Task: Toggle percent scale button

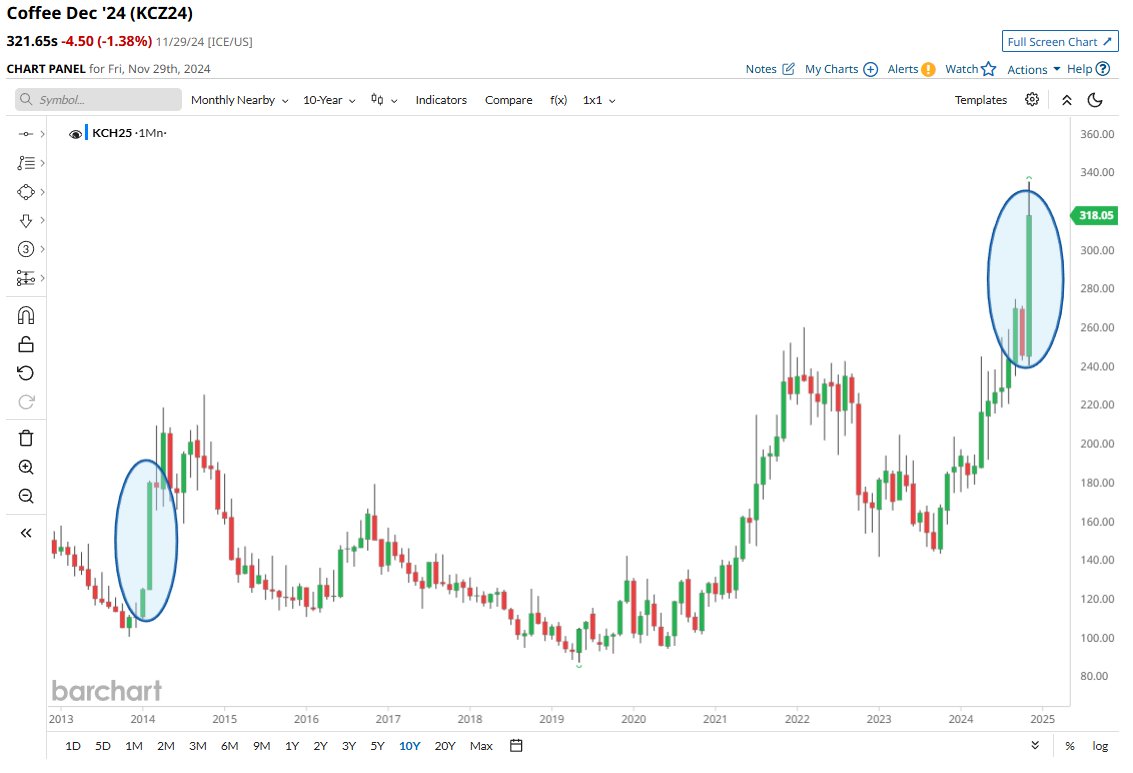Action: click(1069, 746)
